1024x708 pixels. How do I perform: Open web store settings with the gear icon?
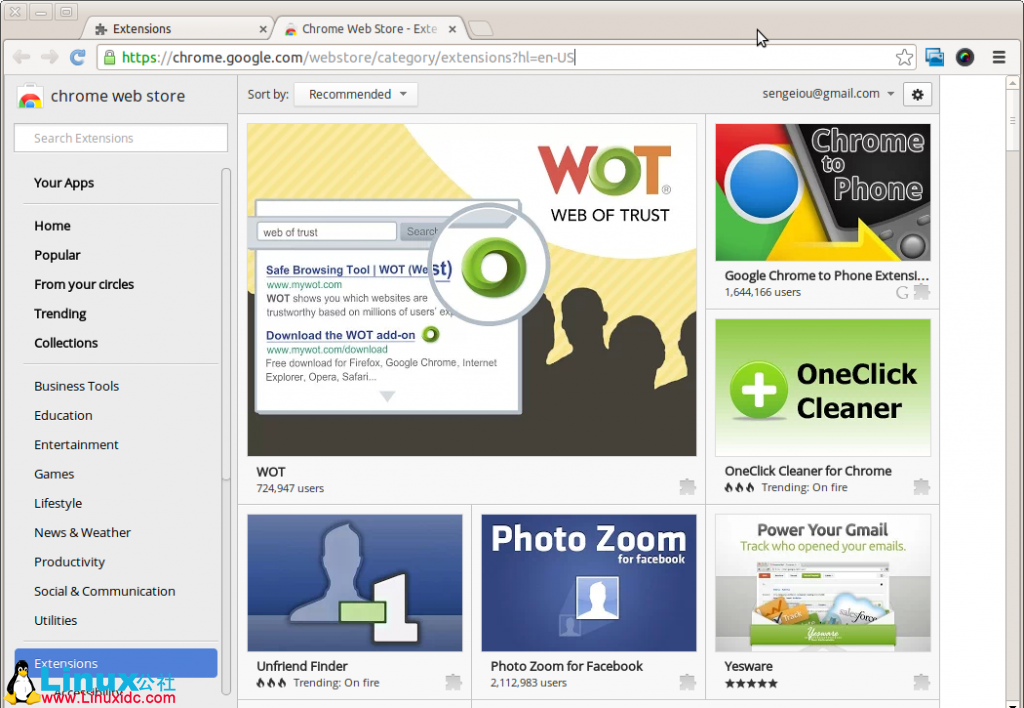point(917,95)
